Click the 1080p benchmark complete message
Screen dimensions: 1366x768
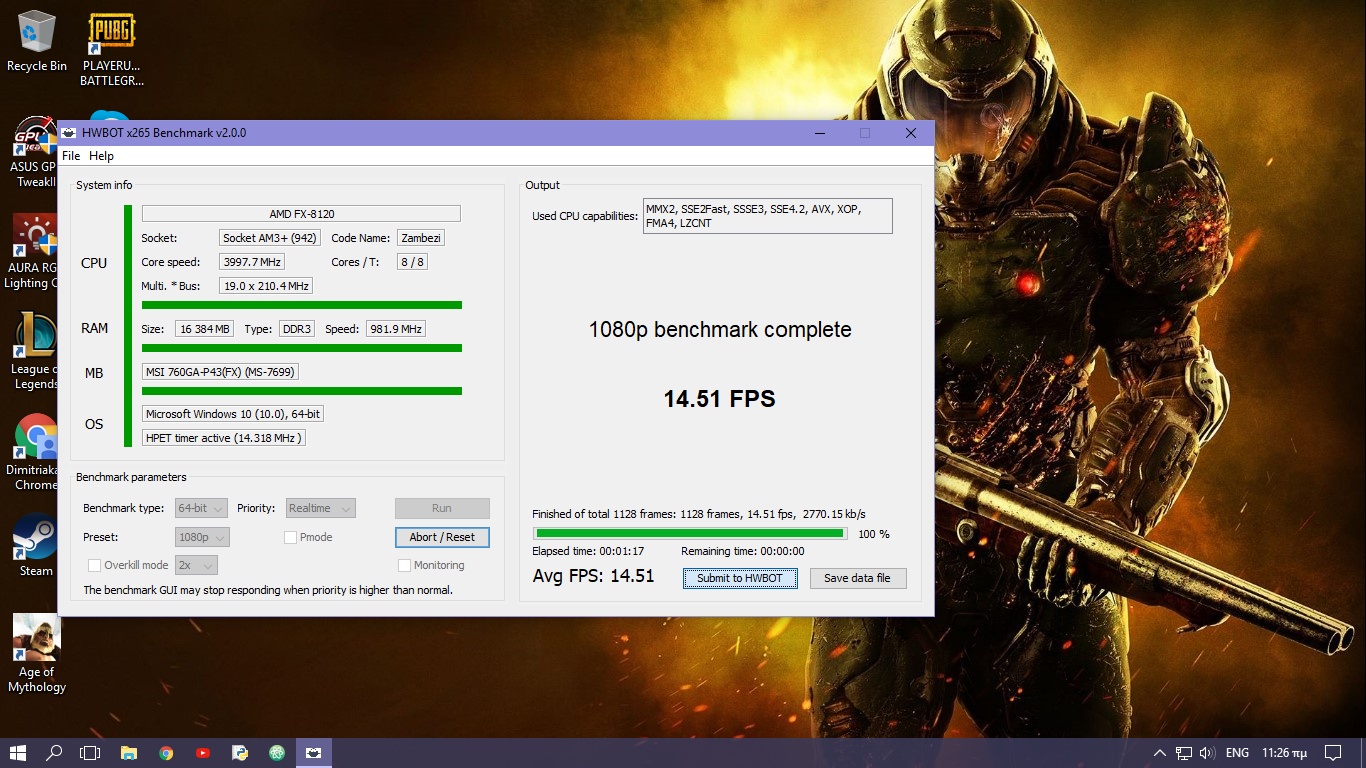tap(720, 330)
